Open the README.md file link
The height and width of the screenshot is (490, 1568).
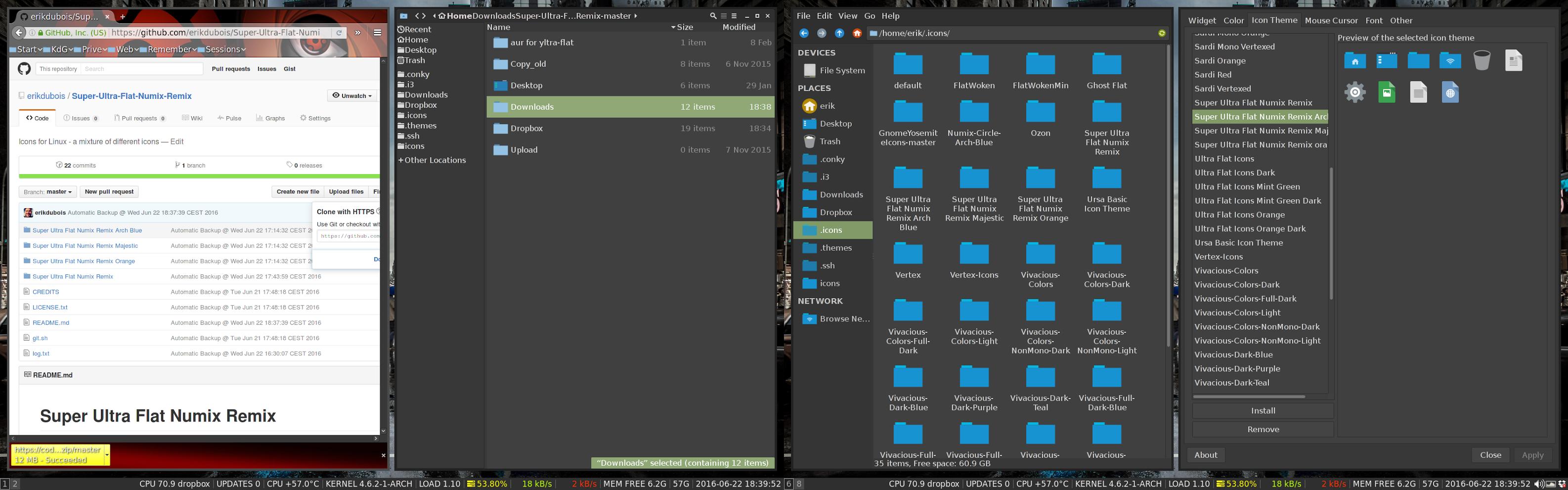click(50, 322)
